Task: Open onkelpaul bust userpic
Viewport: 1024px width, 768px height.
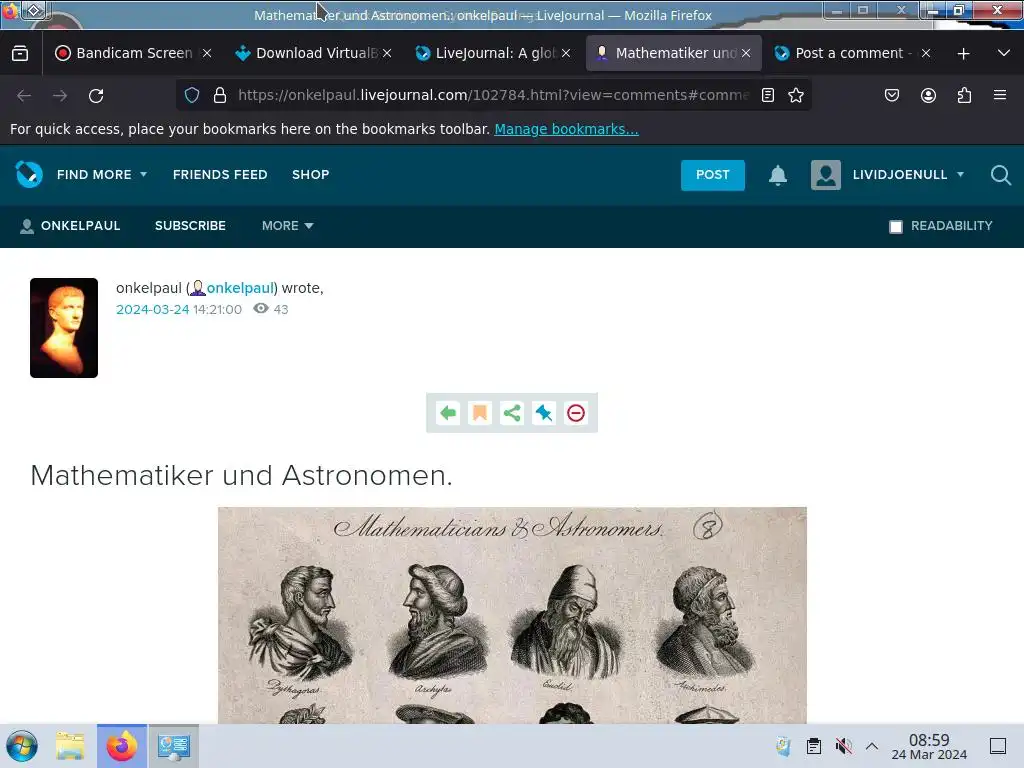Action: 64,328
